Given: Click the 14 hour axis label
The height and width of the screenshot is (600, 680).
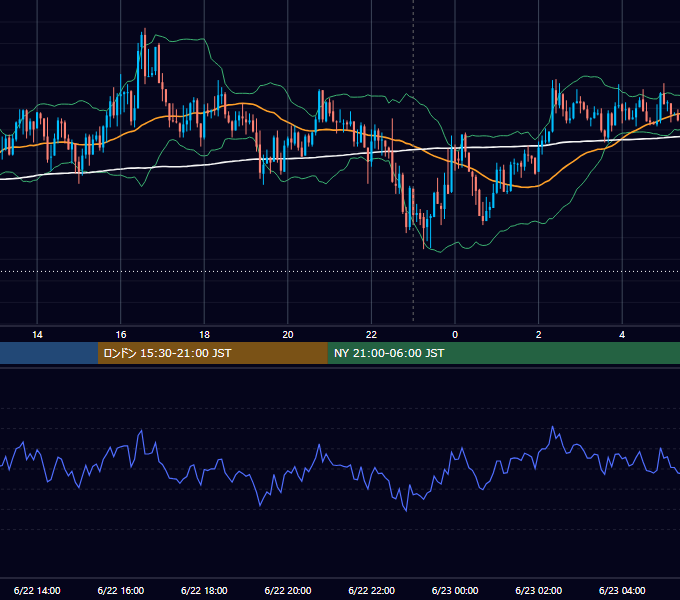Looking at the screenshot, I should (x=37, y=335).
